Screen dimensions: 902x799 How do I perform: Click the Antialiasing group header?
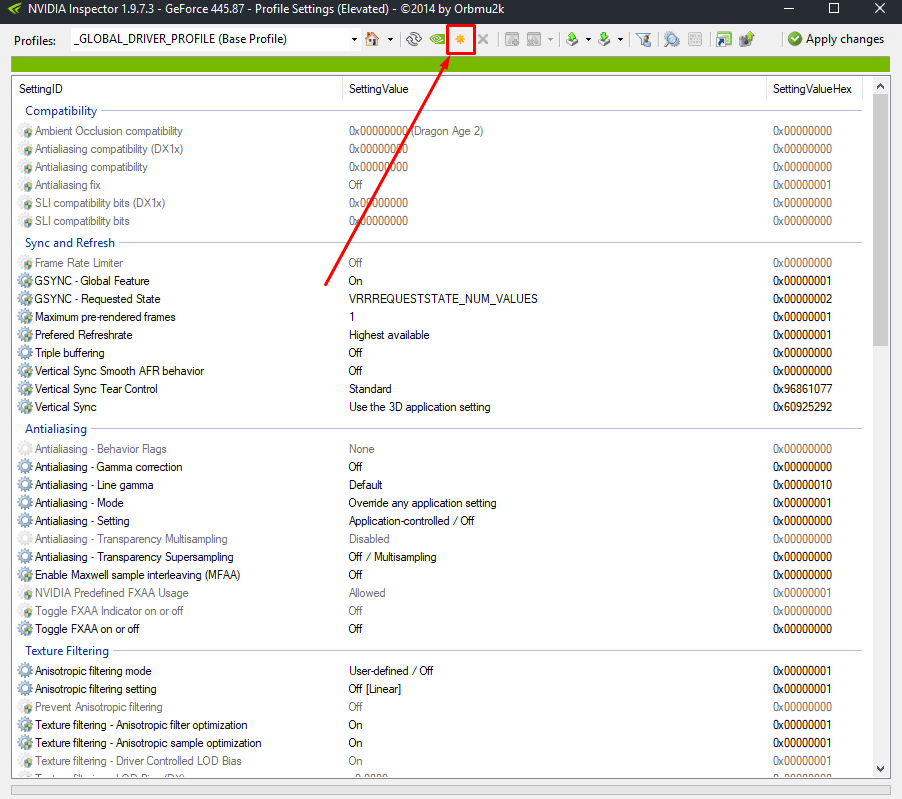pos(56,429)
